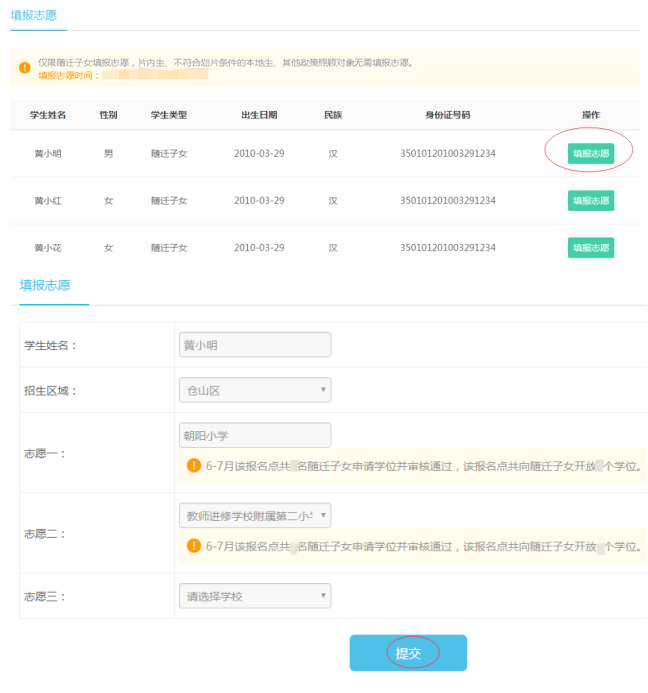The image size is (648, 693).
Task: Click the orange warning icon under 志愿二
Action: click(194, 546)
